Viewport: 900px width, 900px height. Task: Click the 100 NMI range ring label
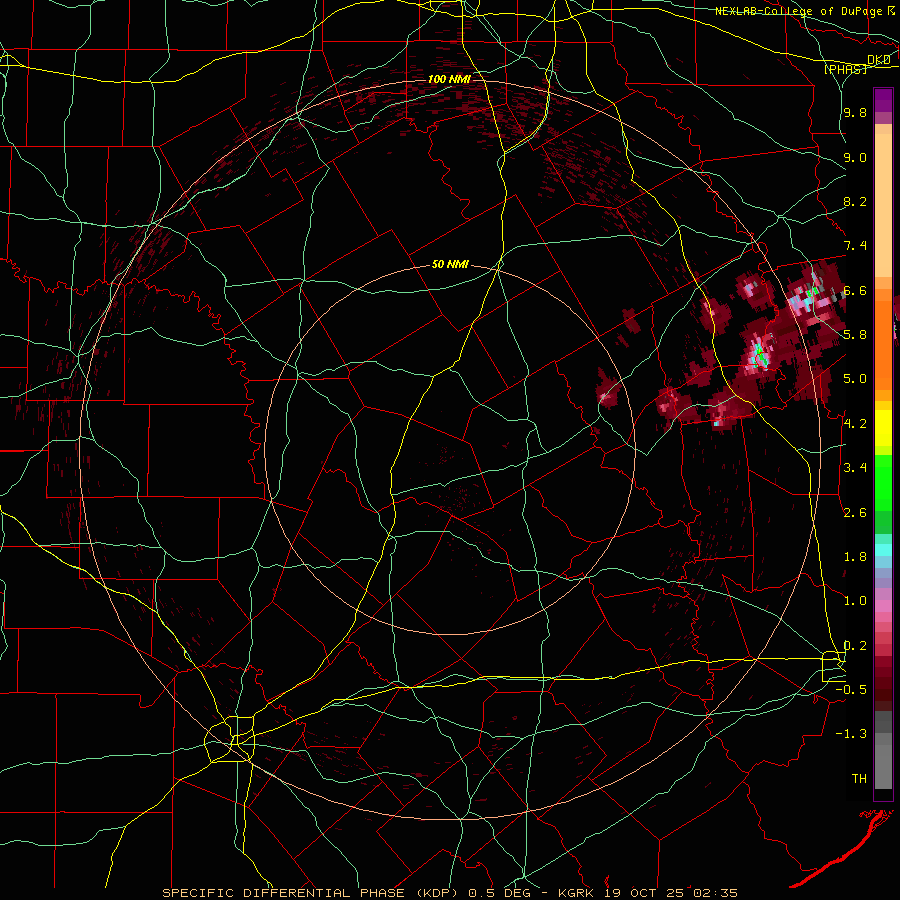[449, 79]
